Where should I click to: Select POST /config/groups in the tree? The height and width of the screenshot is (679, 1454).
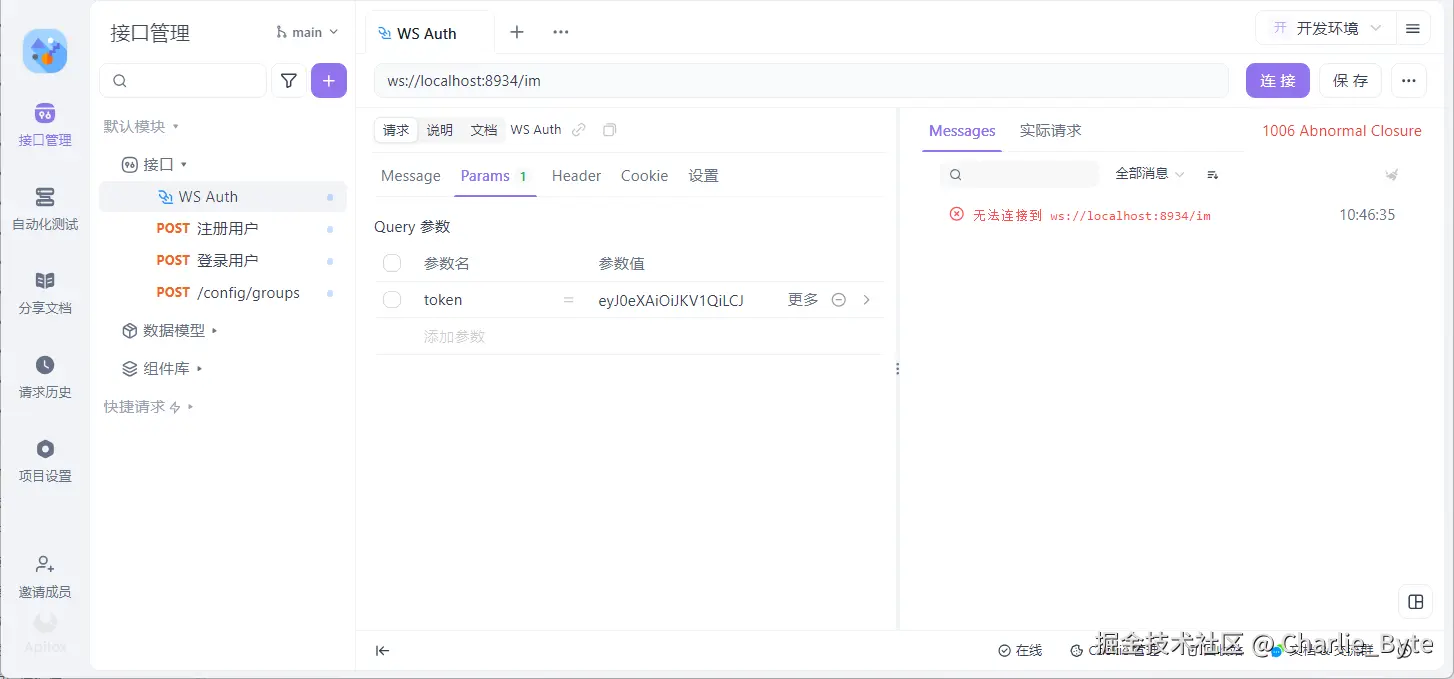[x=223, y=293]
